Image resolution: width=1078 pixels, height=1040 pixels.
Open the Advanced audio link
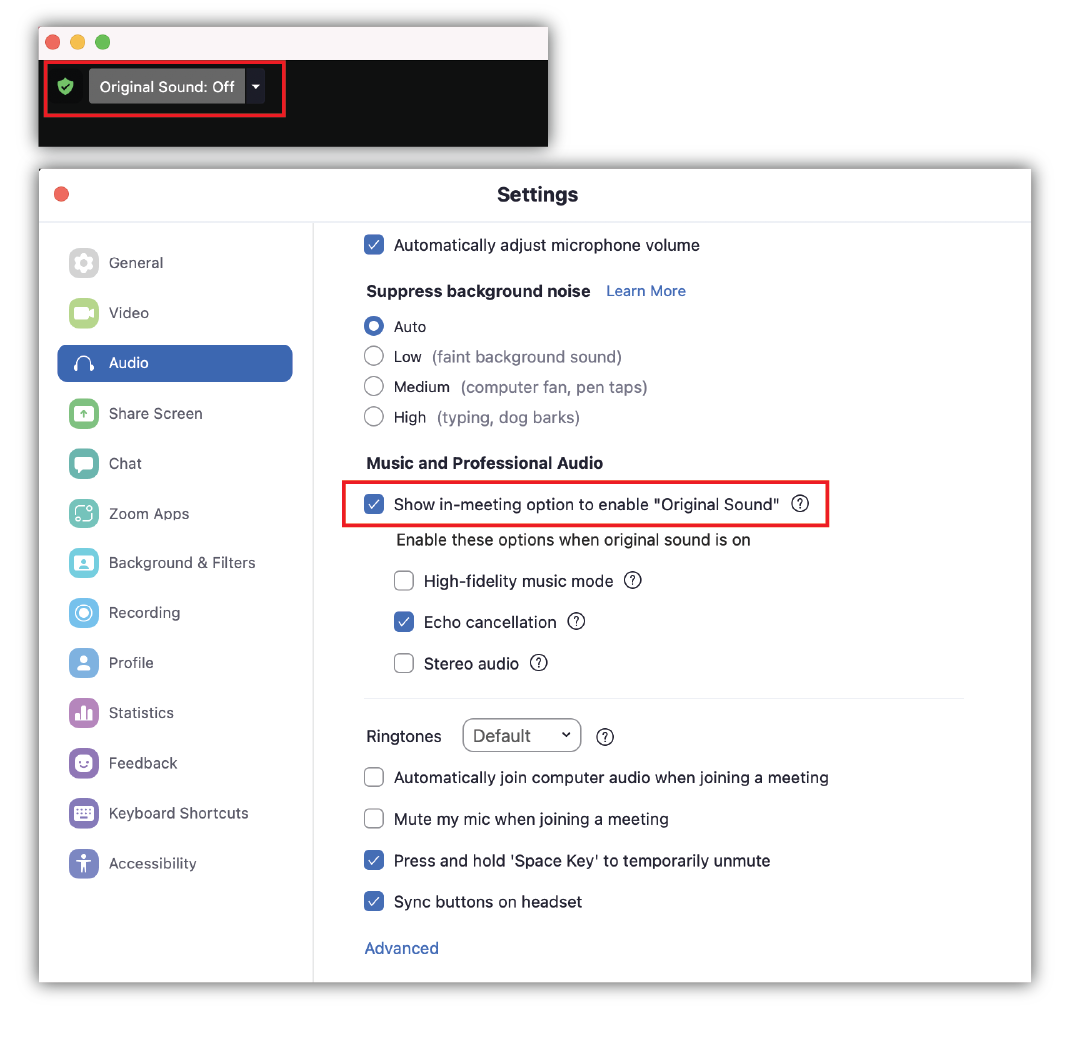pyautogui.click(x=402, y=949)
